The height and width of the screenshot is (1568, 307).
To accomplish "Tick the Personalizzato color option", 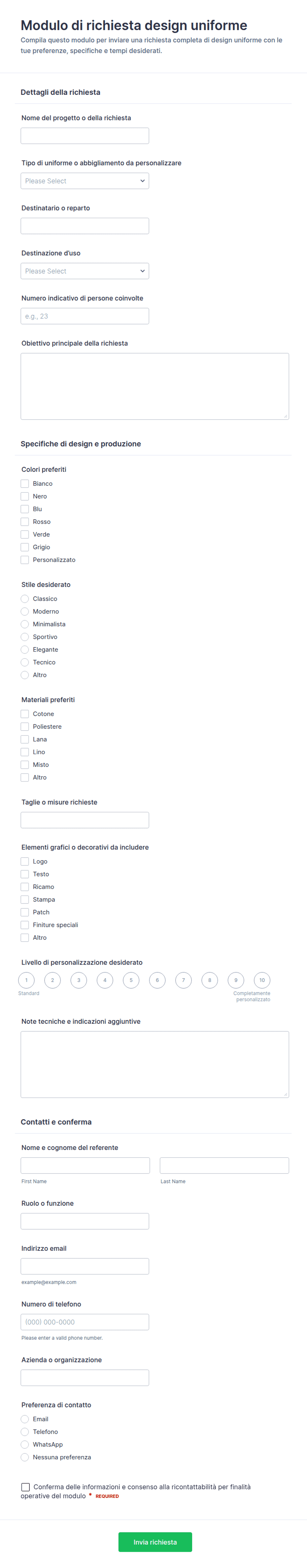I will point(25,560).
